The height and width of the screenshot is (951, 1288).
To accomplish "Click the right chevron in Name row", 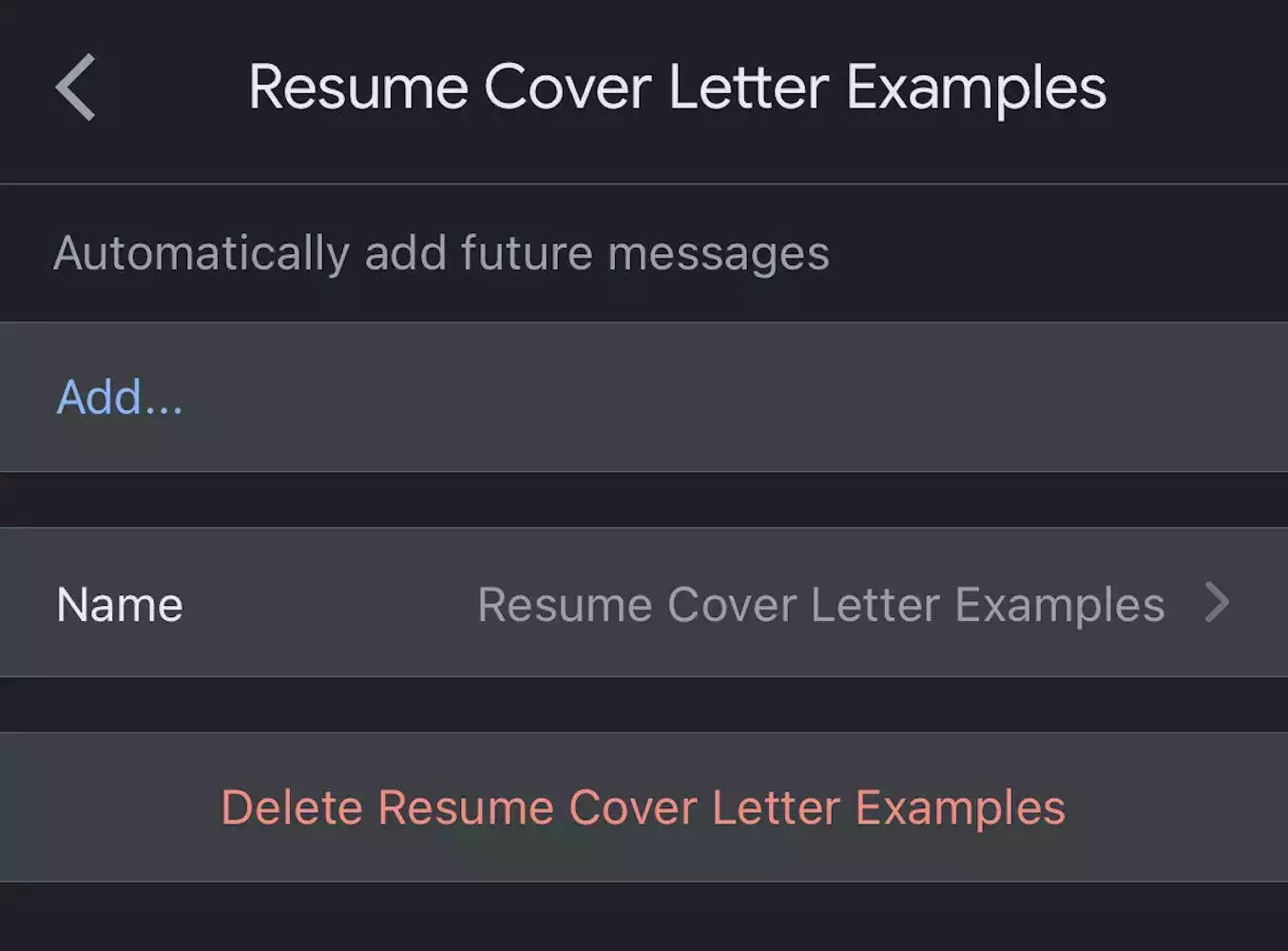I will click(x=1217, y=603).
